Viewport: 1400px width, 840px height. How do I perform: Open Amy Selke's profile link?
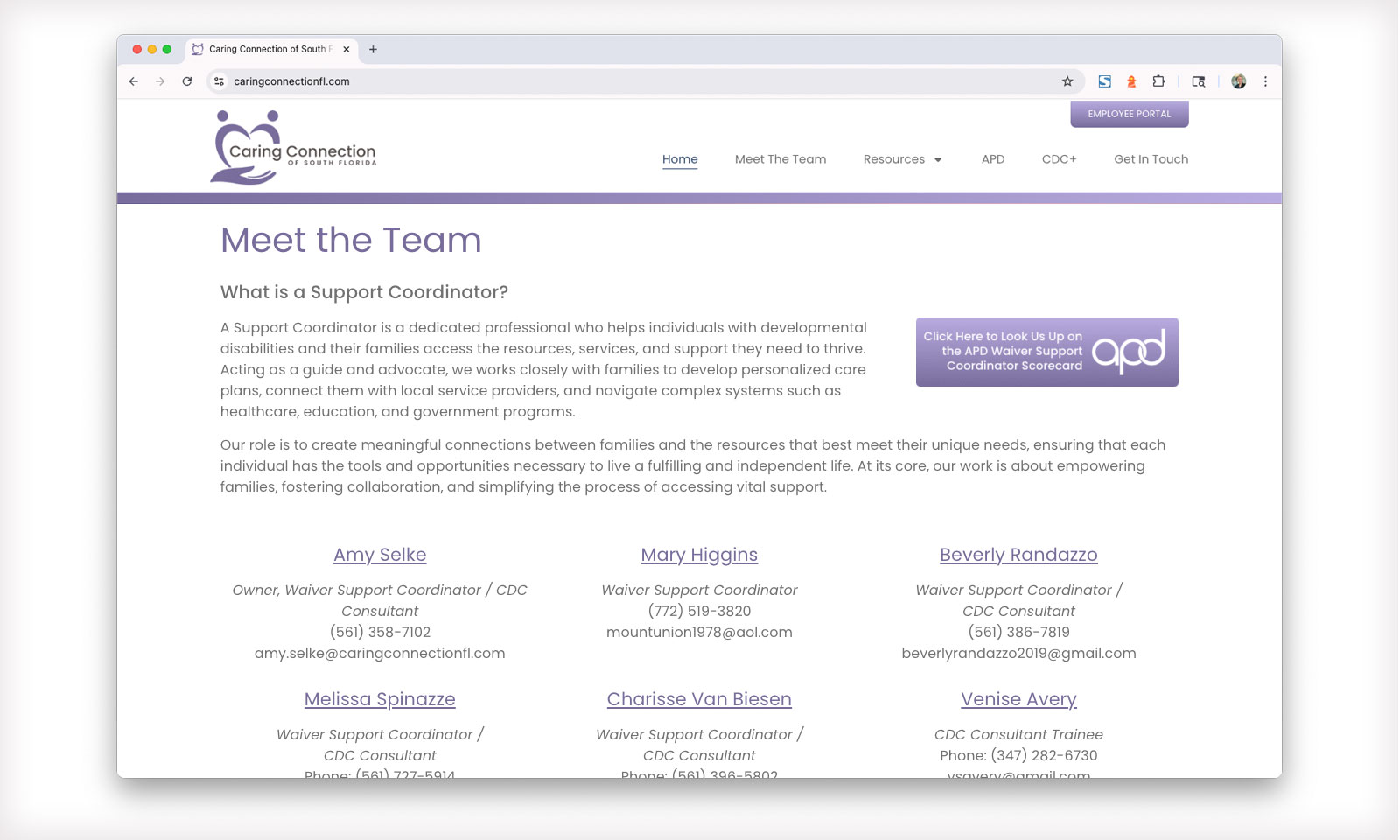pos(380,555)
